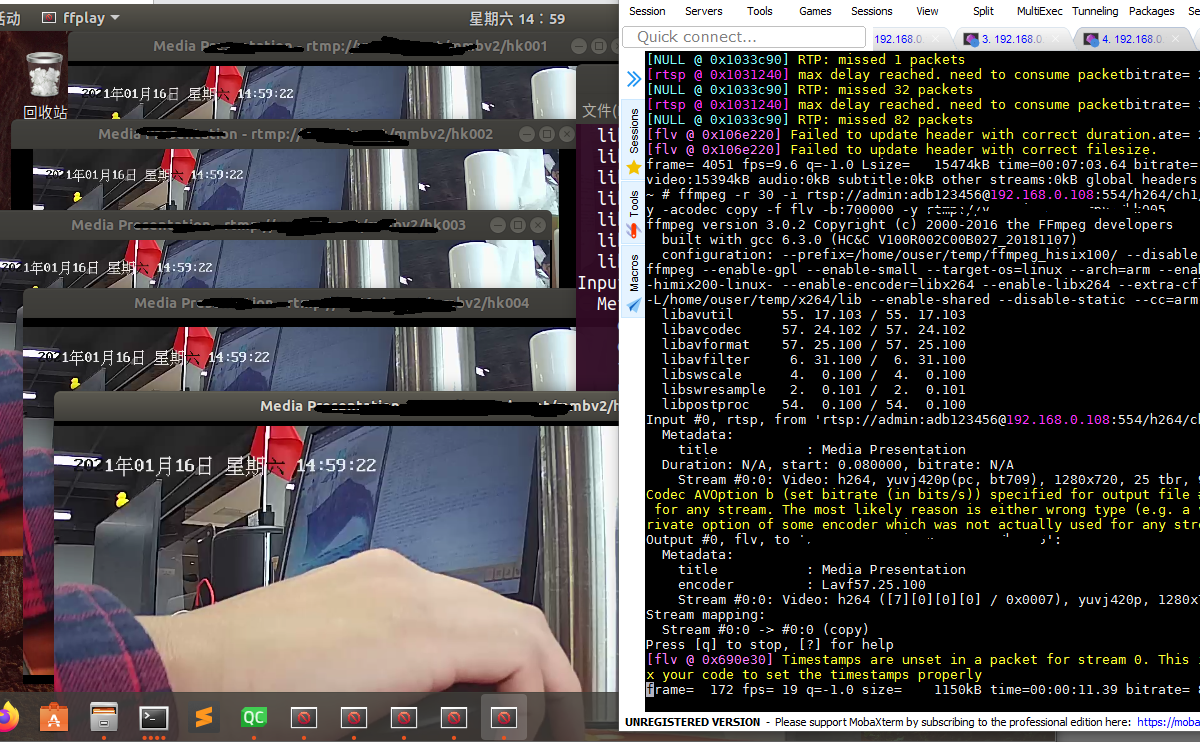Image resolution: width=1200 pixels, height=742 pixels.
Task: Maximize the hk002 ffplay window
Action: [546, 134]
